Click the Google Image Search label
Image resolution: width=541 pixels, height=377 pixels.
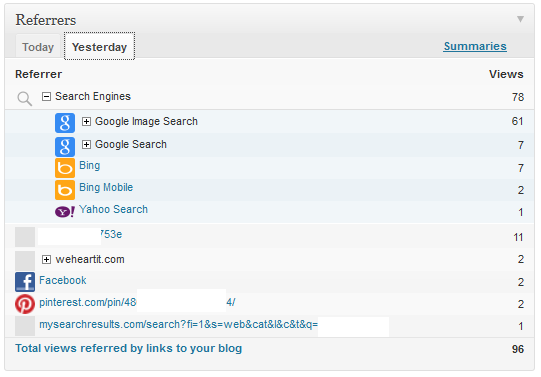pyautogui.click(x=146, y=121)
